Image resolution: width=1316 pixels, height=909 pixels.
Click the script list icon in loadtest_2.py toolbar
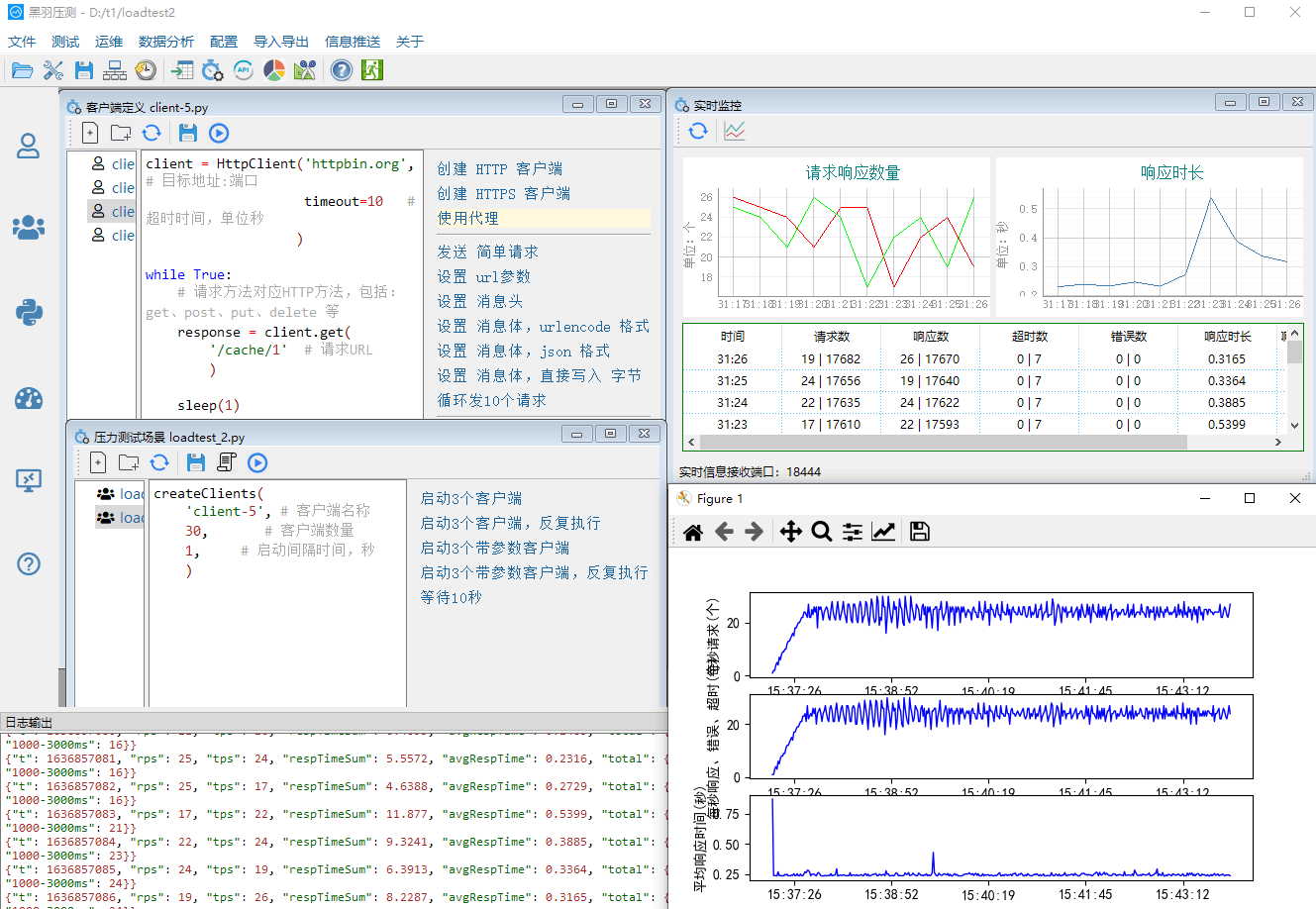[227, 462]
